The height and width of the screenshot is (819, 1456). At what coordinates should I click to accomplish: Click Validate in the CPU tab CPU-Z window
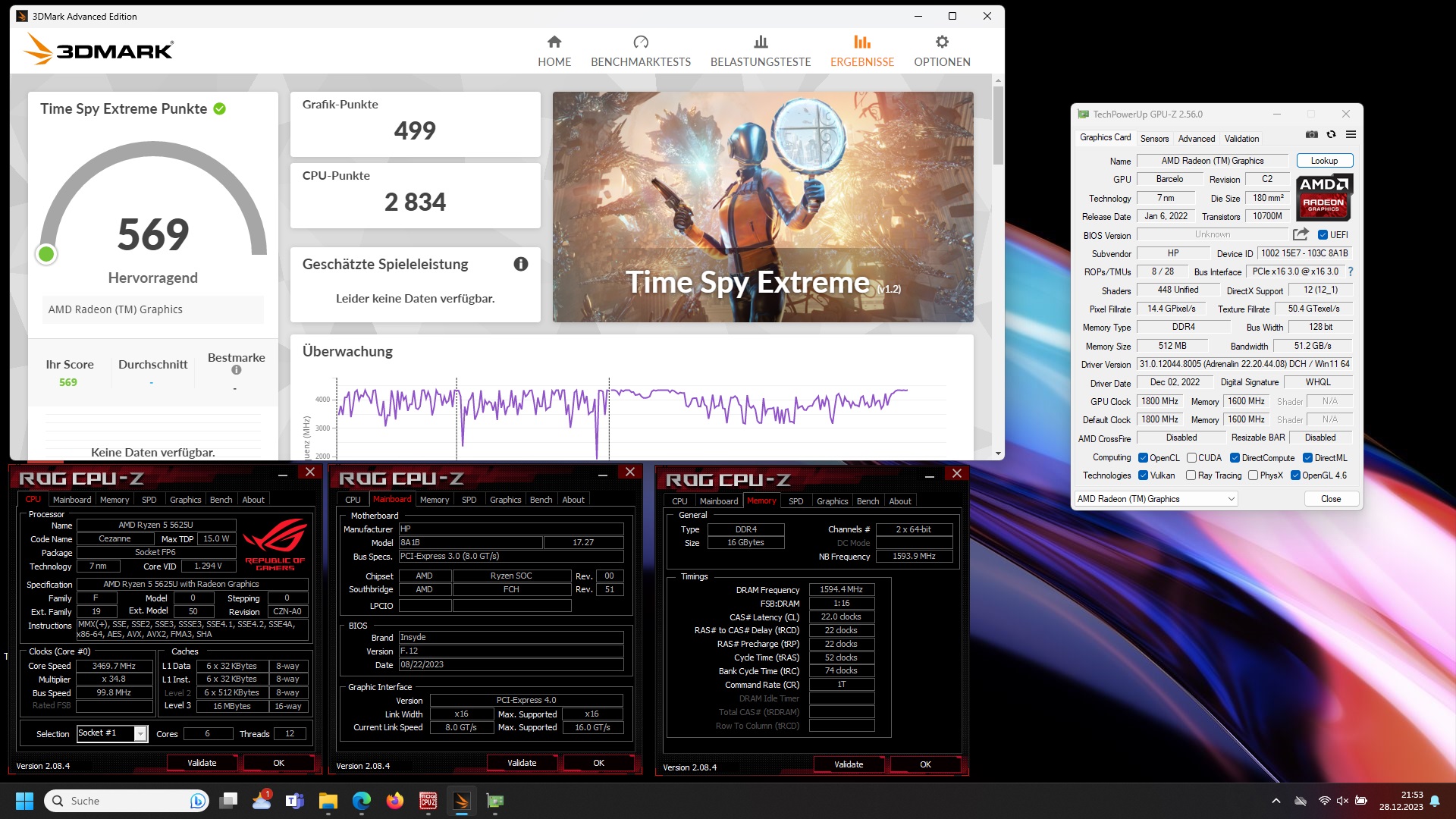[x=202, y=763]
